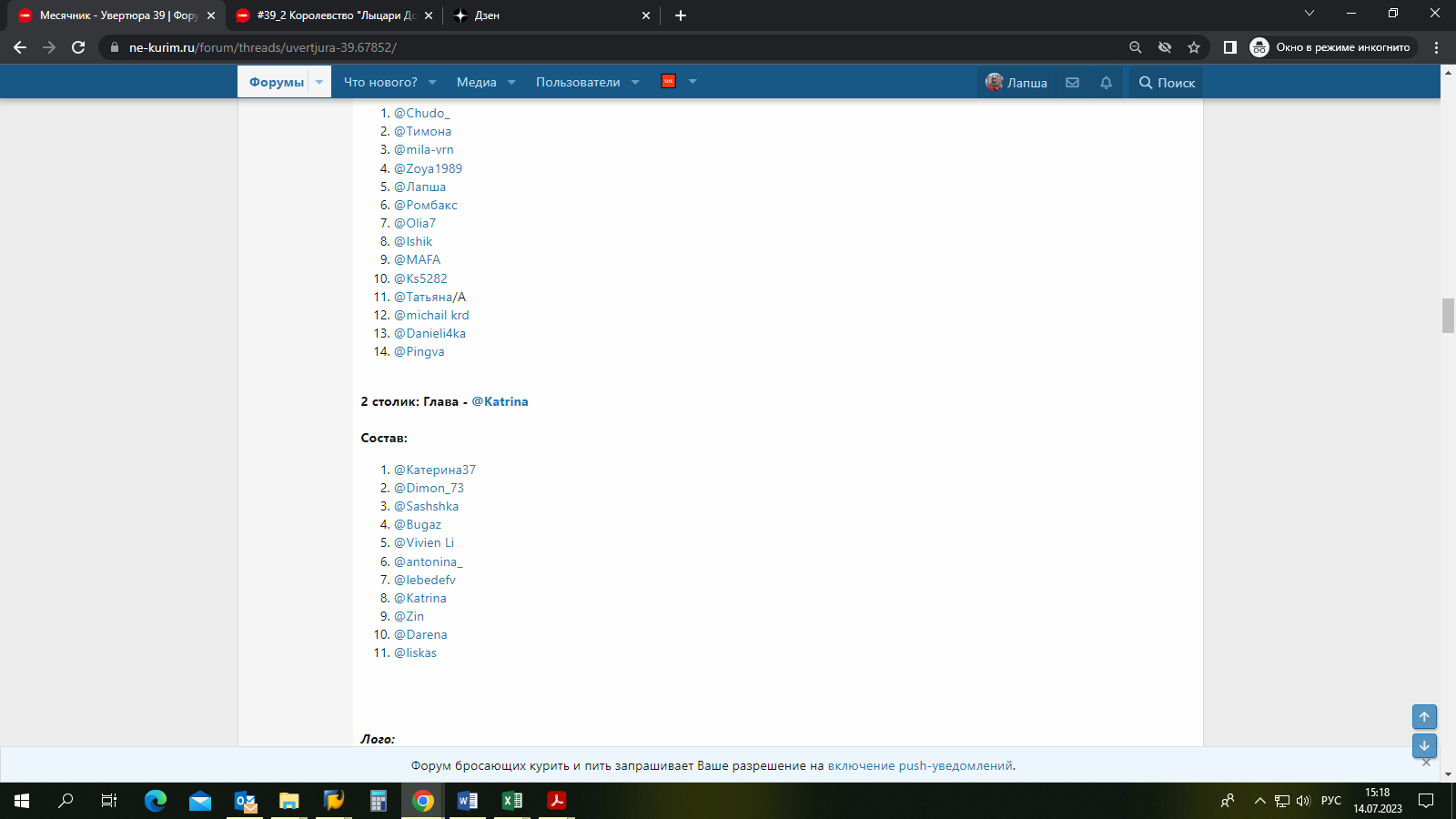Viewport: 1456px width, 819px height.
Task: Expand the Что нового? dropdown arrow
Action: click(x=432, y=82)
